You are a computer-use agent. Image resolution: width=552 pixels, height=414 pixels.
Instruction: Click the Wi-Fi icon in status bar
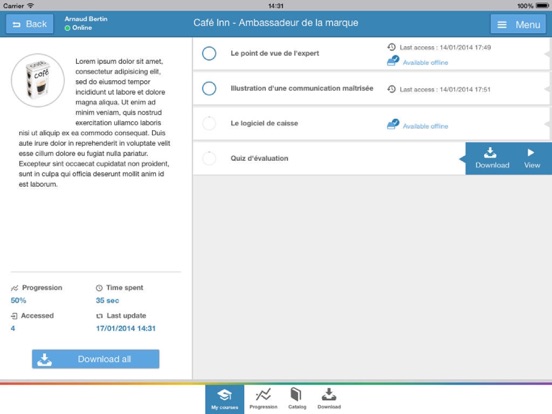pos(31,5)
